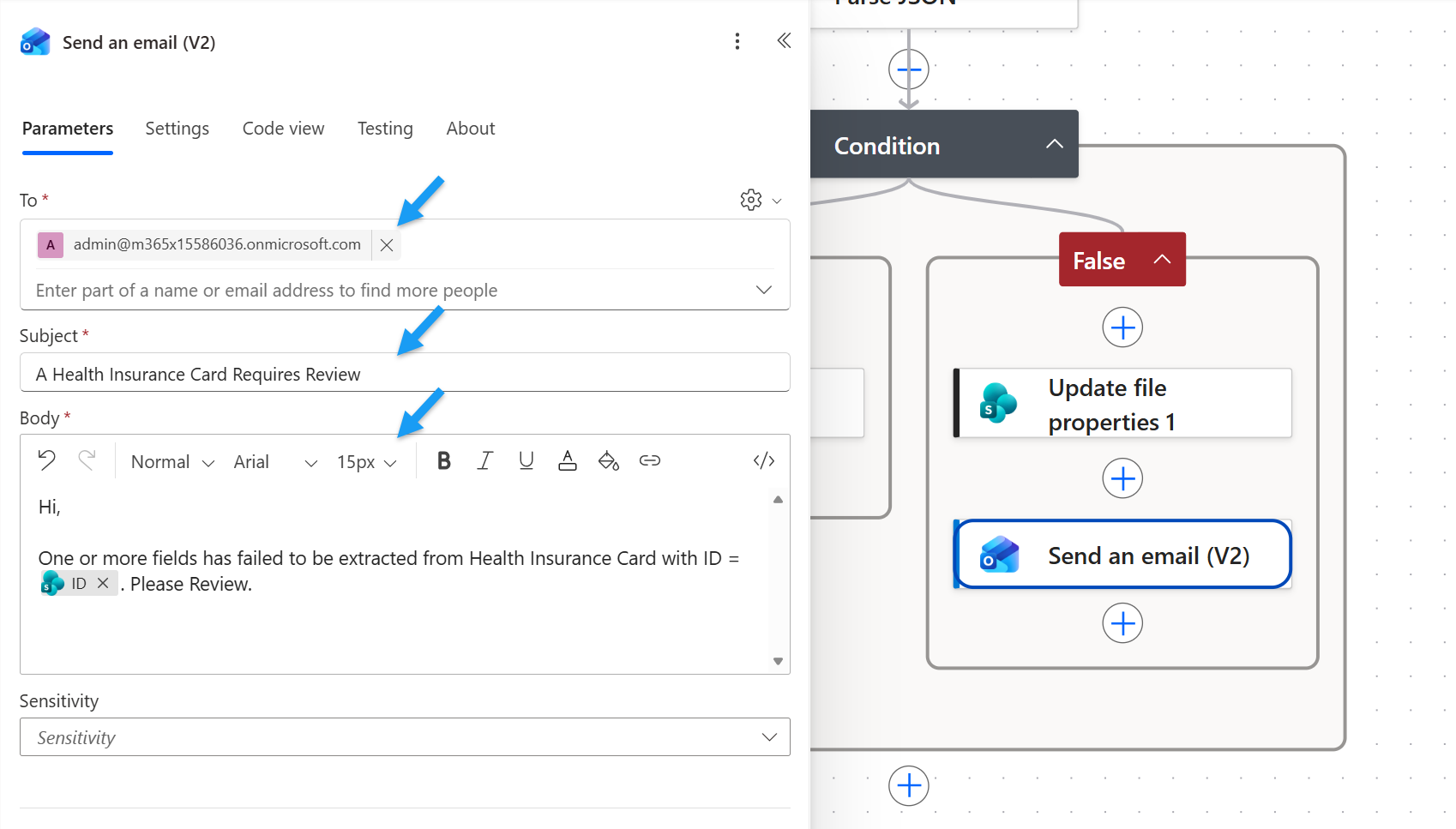The height and width of the screenshot is (829, 1456).
Task: Toggle HTML code view of body
Action: (764, 460)
